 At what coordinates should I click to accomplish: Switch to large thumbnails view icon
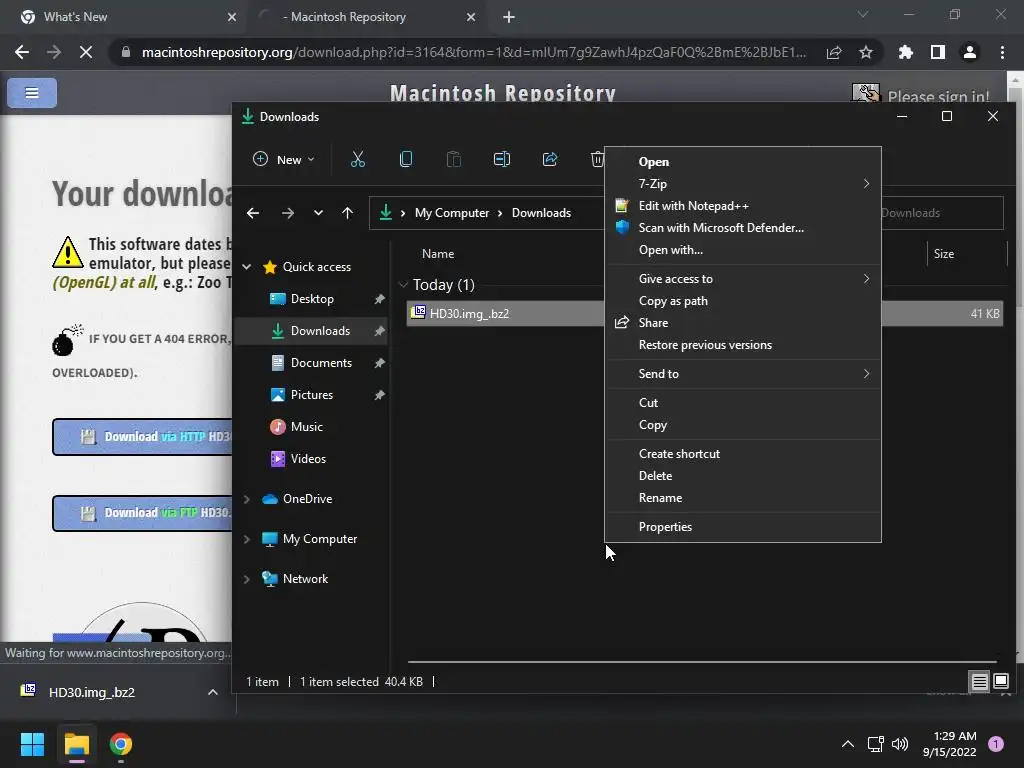click(1001, 682)
